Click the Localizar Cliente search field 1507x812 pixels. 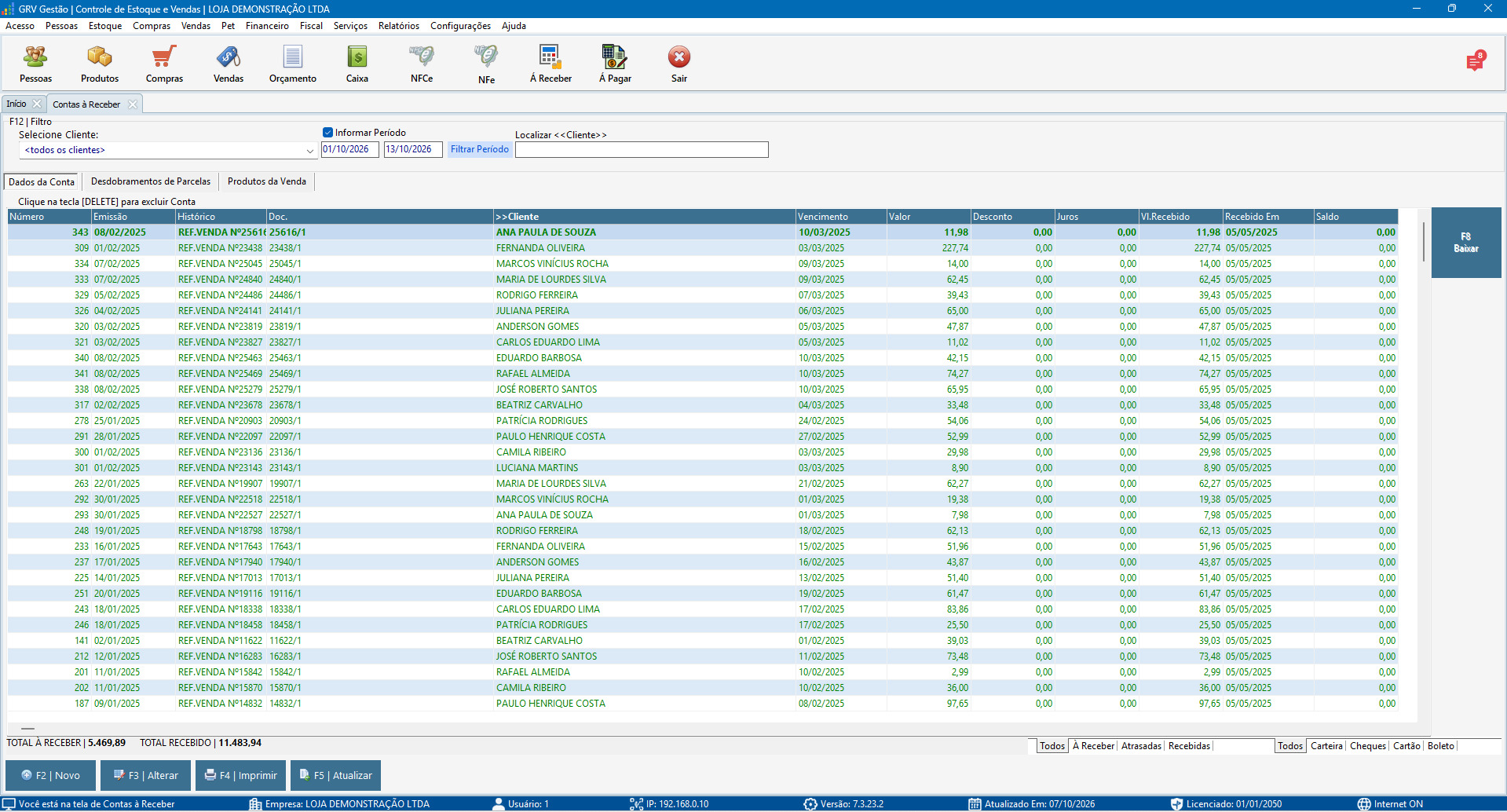[642, 150]
